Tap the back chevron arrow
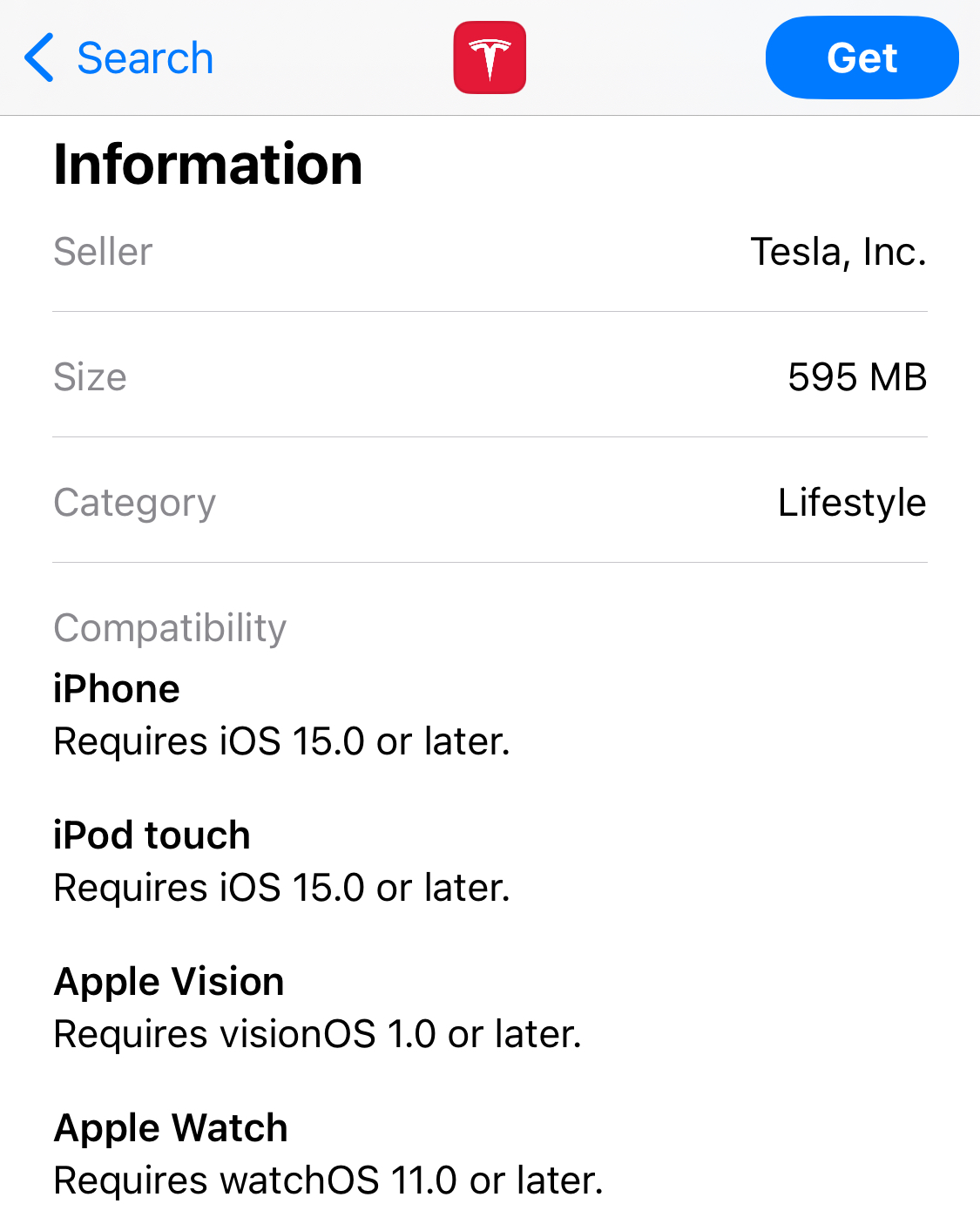The height and width of the screenshot is (1231, 980). [x=39, y=57]
